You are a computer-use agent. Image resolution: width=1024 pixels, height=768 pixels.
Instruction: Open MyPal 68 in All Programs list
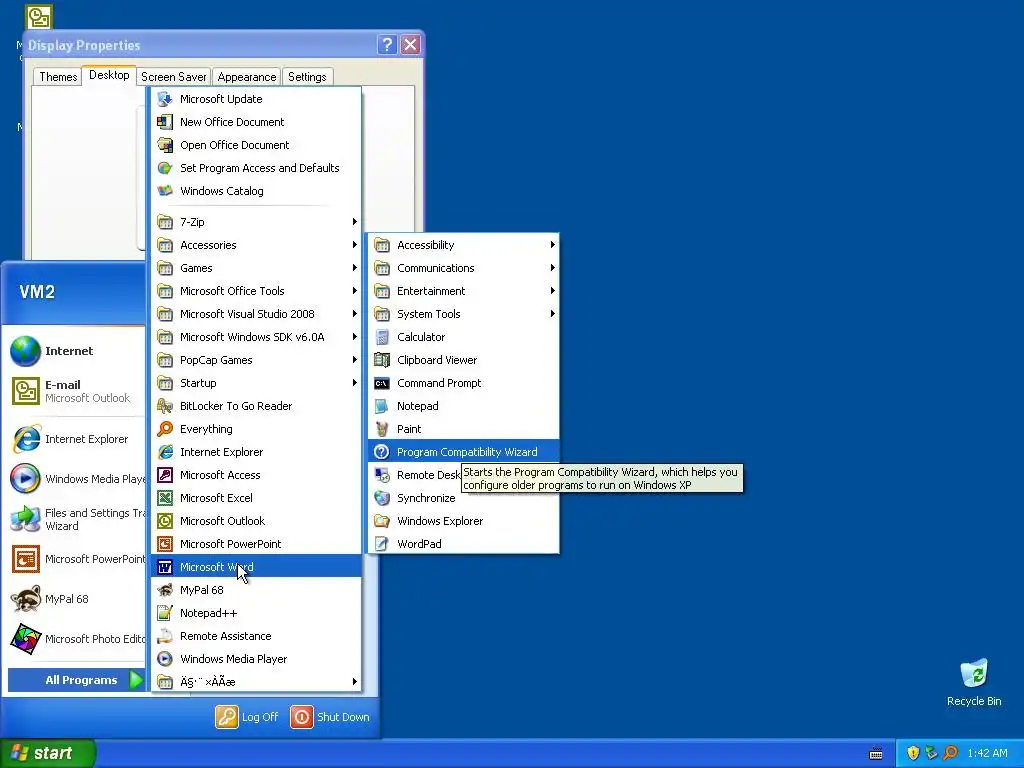pos(256,590)
